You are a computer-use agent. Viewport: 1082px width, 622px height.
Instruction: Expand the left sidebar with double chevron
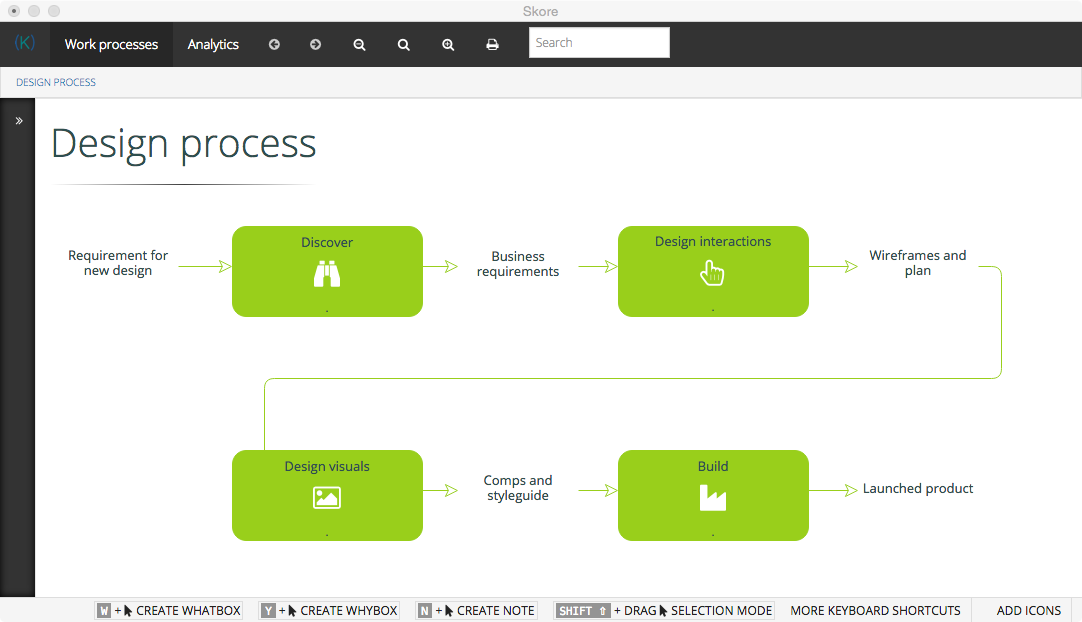[x=19, y=121]
